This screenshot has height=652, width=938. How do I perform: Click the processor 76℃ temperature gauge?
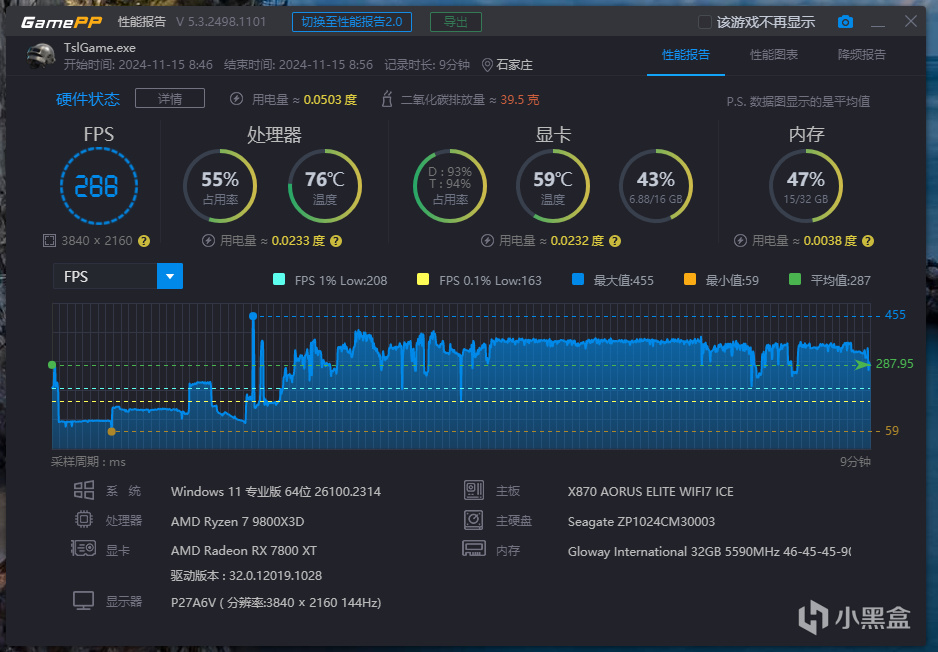[x=325, y=186]
